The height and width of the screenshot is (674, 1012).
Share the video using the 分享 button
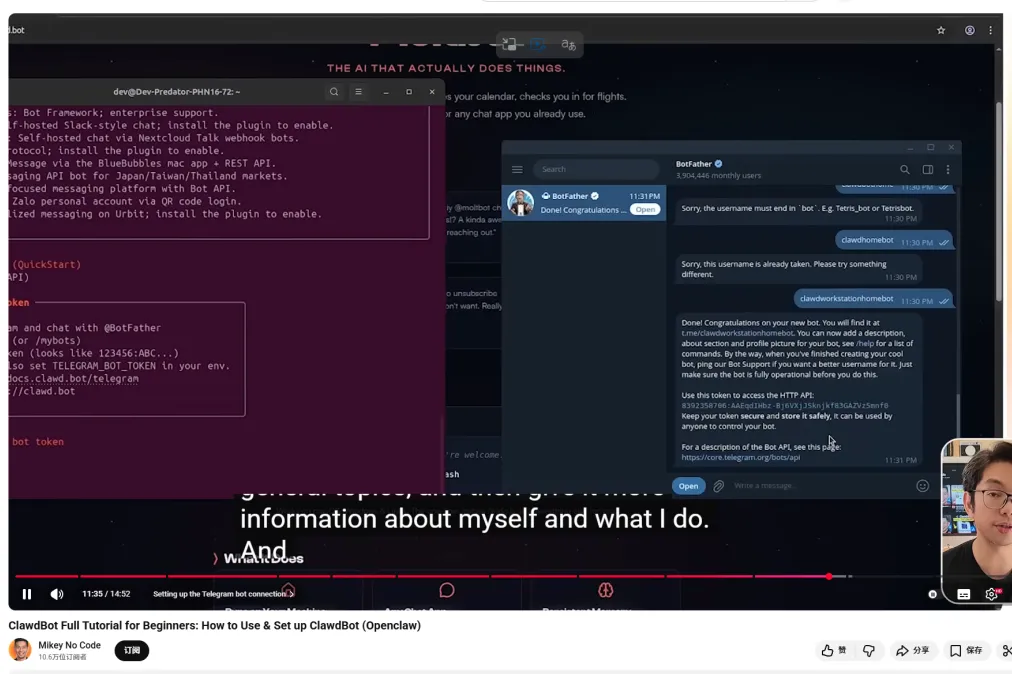pyautogui.click(x=913, y=650)
